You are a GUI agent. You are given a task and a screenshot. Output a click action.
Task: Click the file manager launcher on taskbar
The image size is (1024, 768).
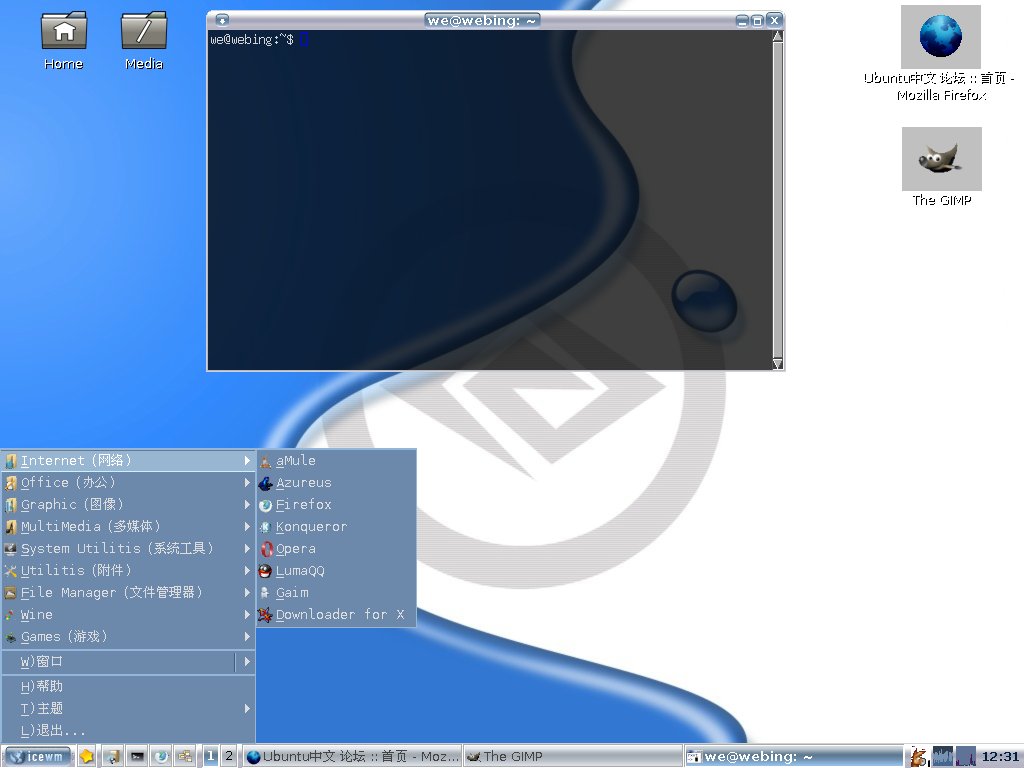click(x=112, y=756)
